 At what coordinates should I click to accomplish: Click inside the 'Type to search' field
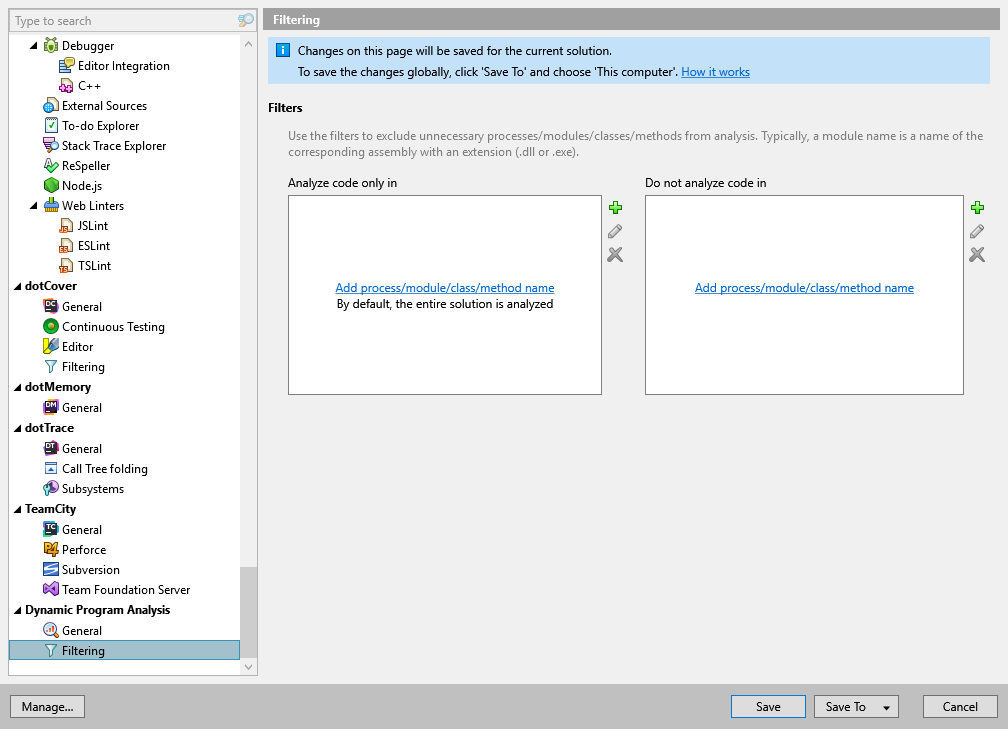pos(120,19)
